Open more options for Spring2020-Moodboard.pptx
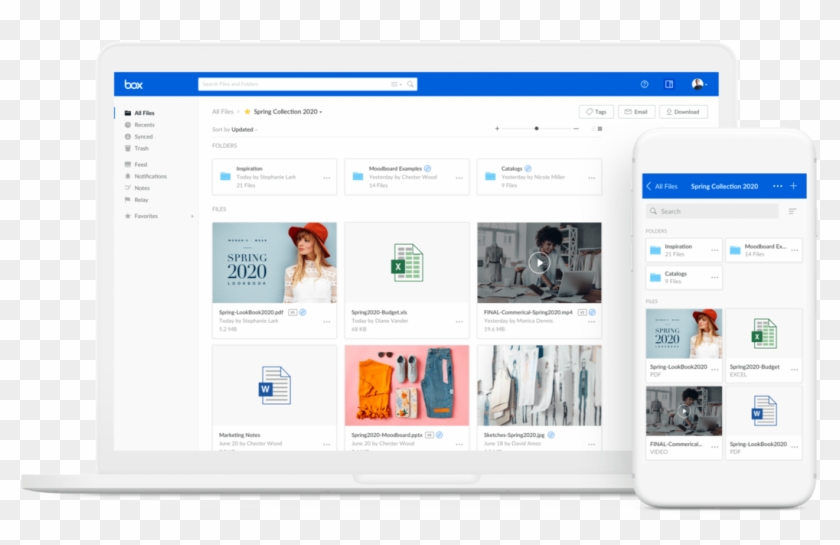This screenshot has height=545, width=840. (459, 444)
